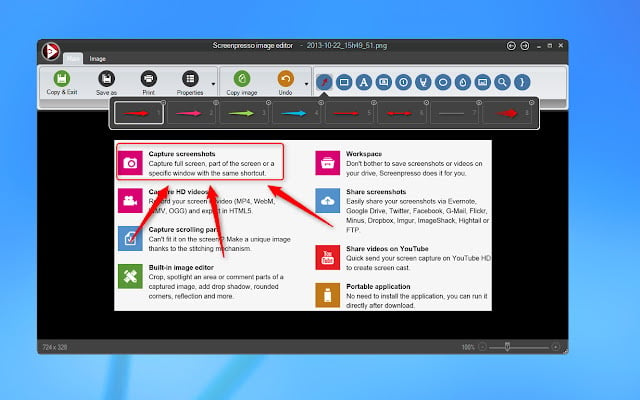Screen dimensions: 640x400
Task: Choose the green arrow preset 3
Action: 244,113
